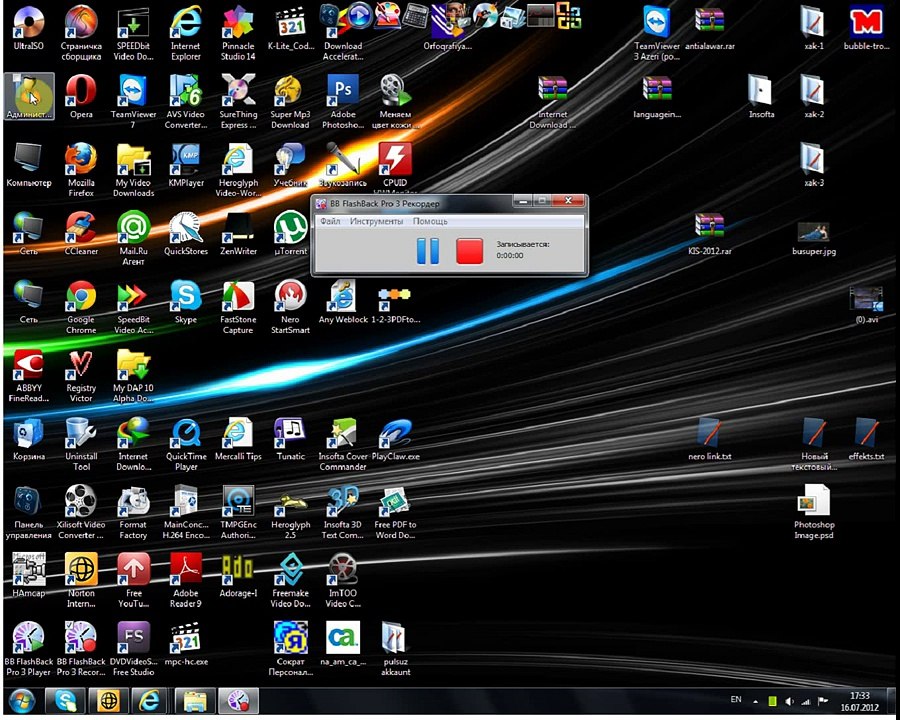The image size is (900, 720).
Task: Switch to BB FlashBack taskbar button
Action: 238,700
